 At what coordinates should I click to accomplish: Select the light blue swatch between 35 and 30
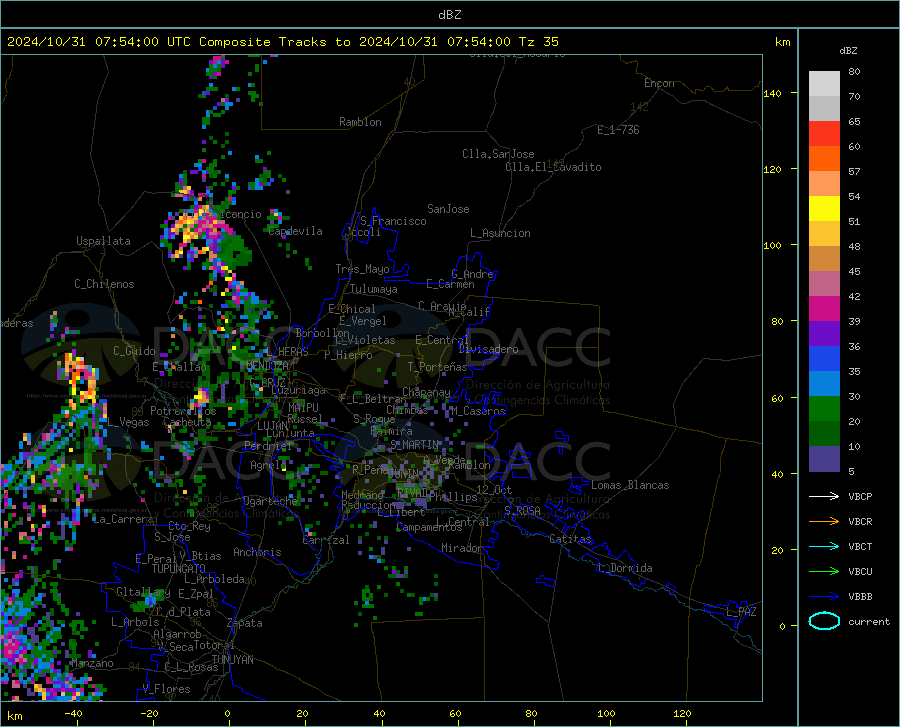pos(824,384)
